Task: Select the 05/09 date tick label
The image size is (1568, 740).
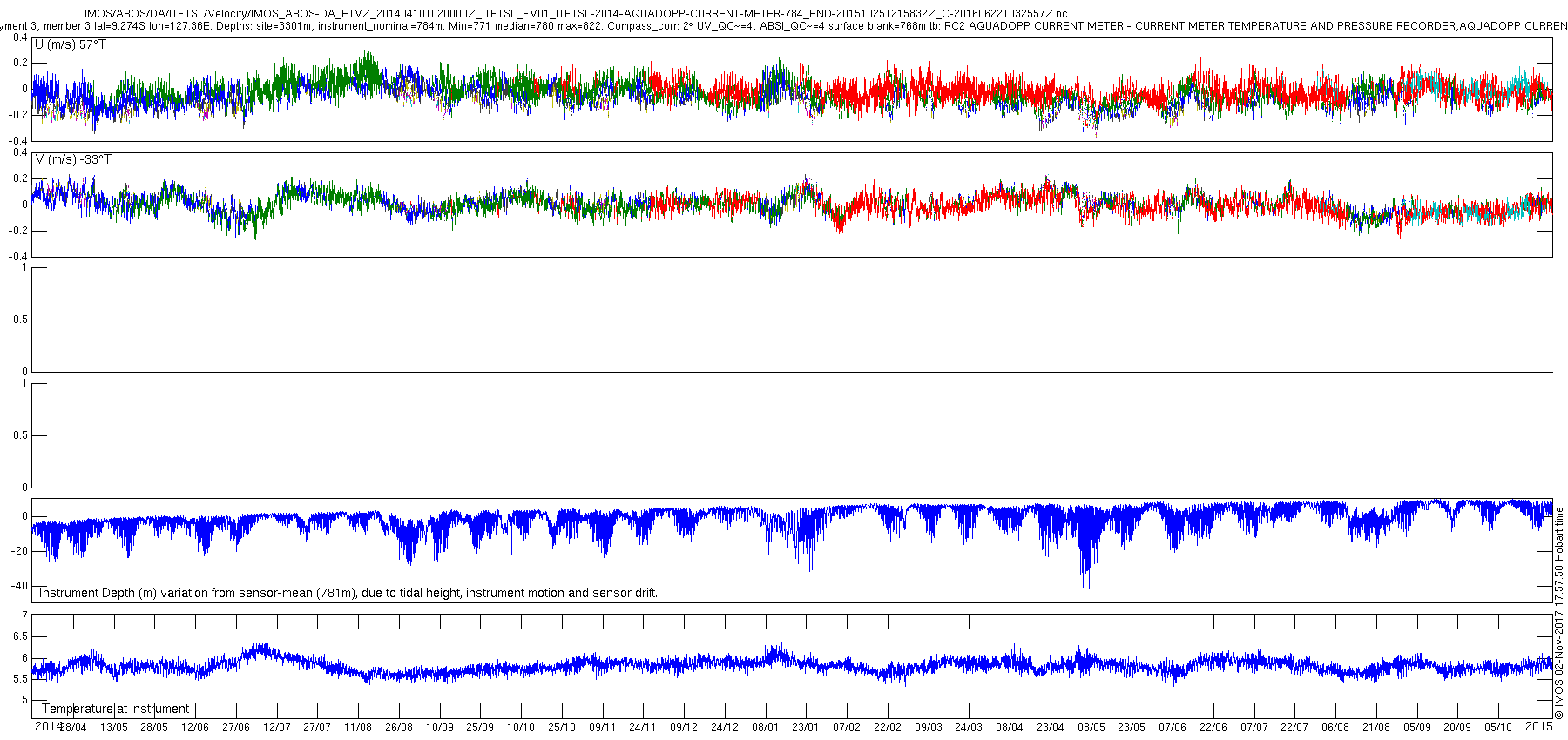Action: pos(1416,728)
